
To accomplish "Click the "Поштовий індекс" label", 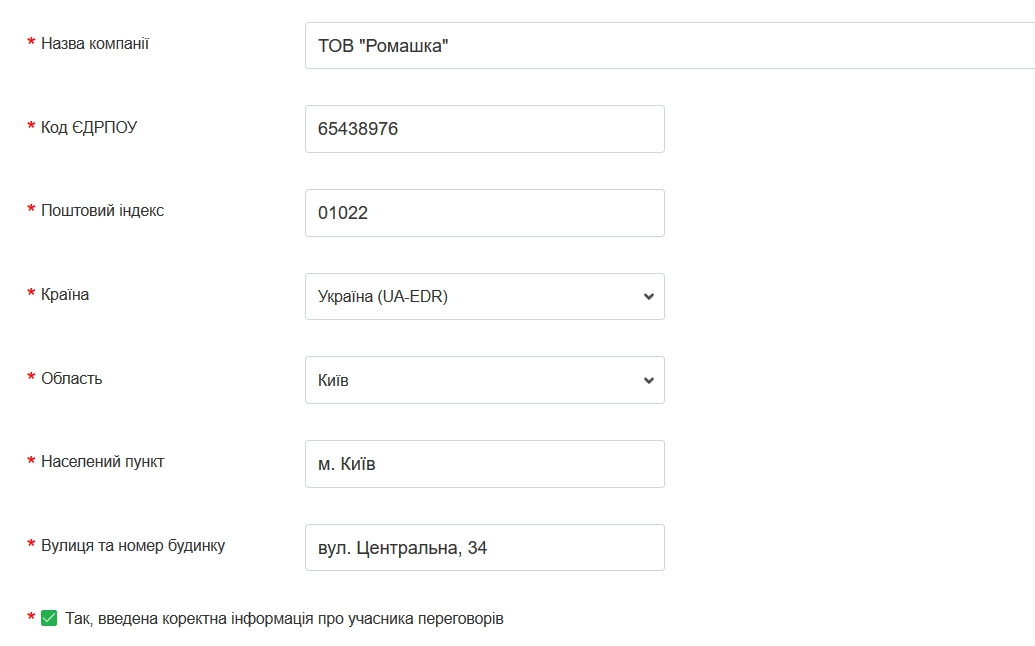I will [x=102, y=211].
